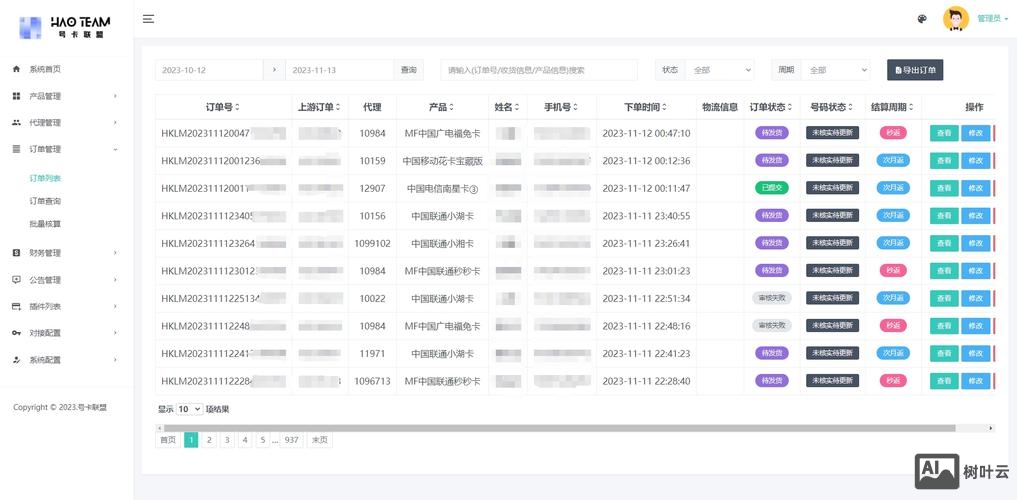Image resolution: width=1017 pixels, height=500 pixels.
Task: Select the 订单查询 submenu item
Action: pos(45,201)
